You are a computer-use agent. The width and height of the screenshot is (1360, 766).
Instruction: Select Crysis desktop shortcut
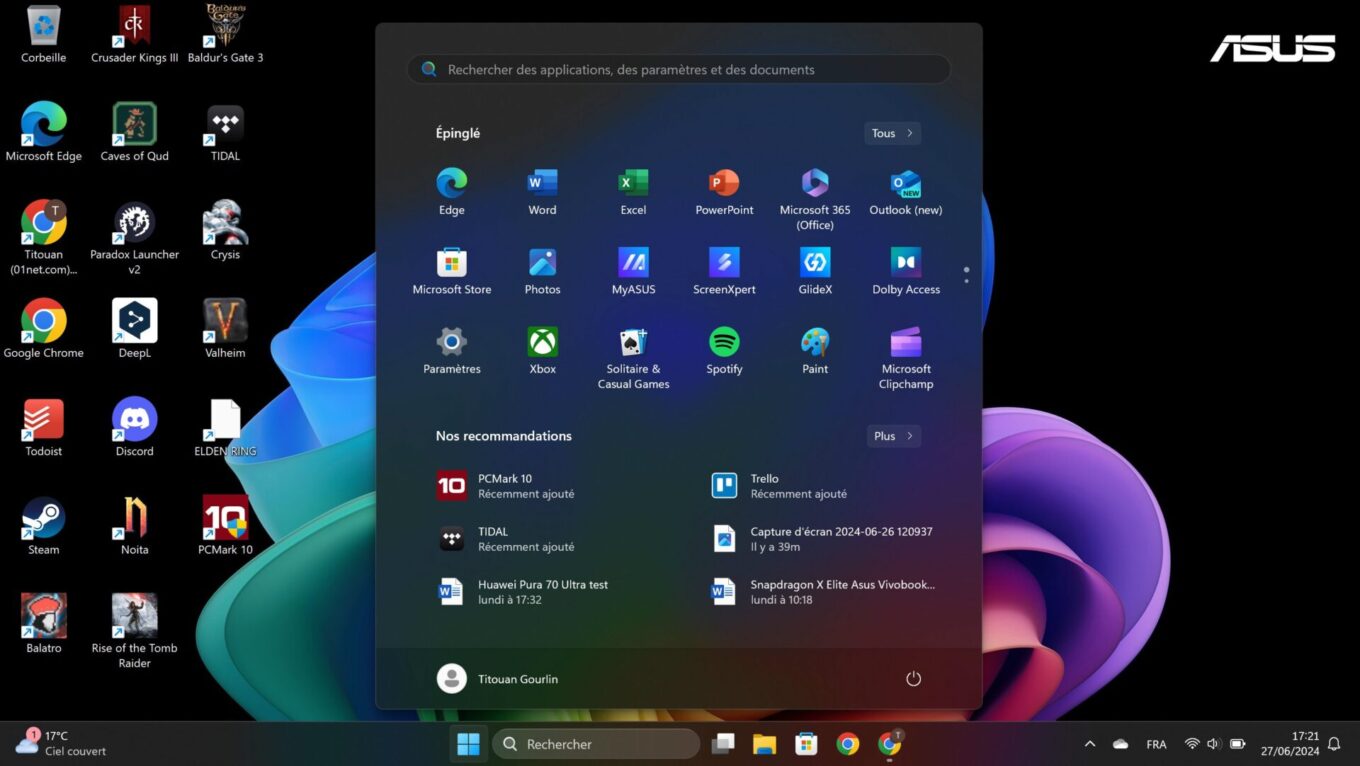(225, 230)
